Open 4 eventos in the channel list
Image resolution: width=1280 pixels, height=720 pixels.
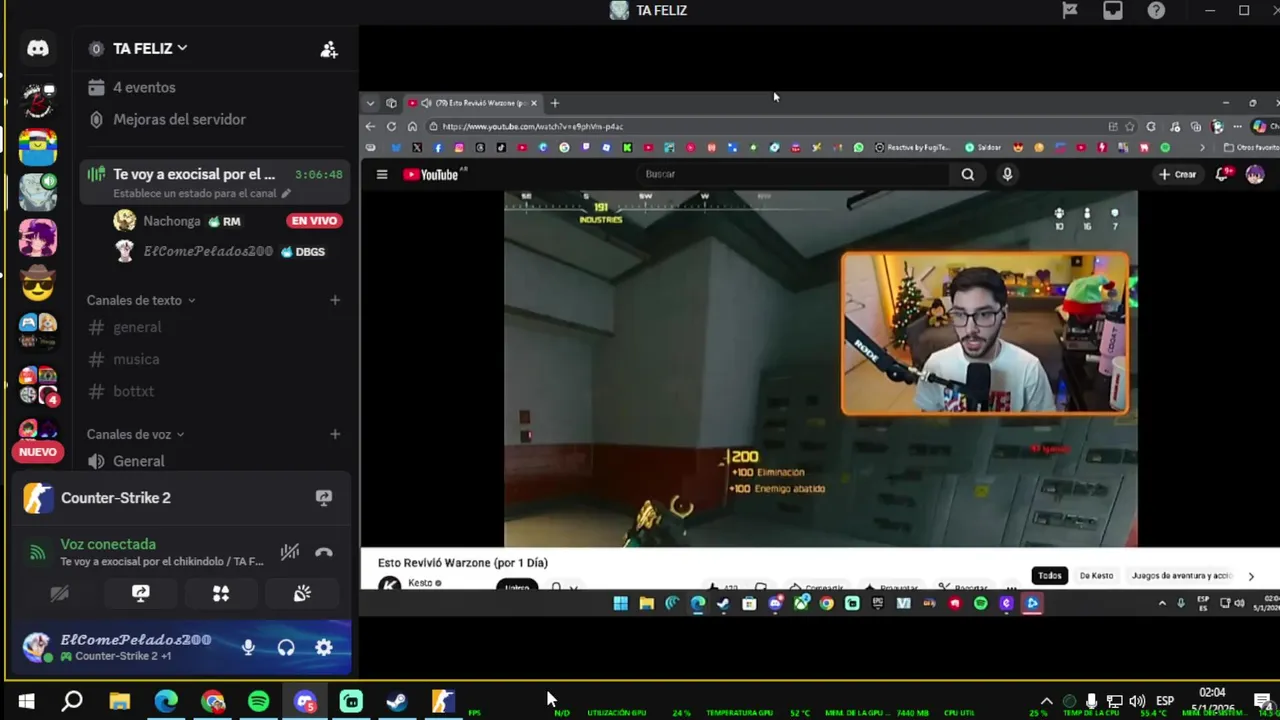click(144, 87)
